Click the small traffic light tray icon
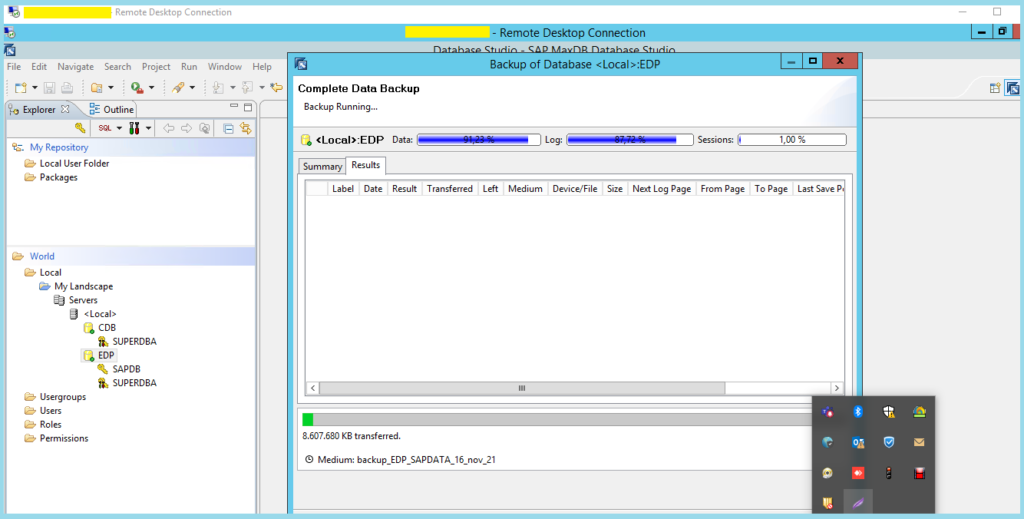Image resolution: width=1024 pixels, height=519 pixels. [889, 473]
